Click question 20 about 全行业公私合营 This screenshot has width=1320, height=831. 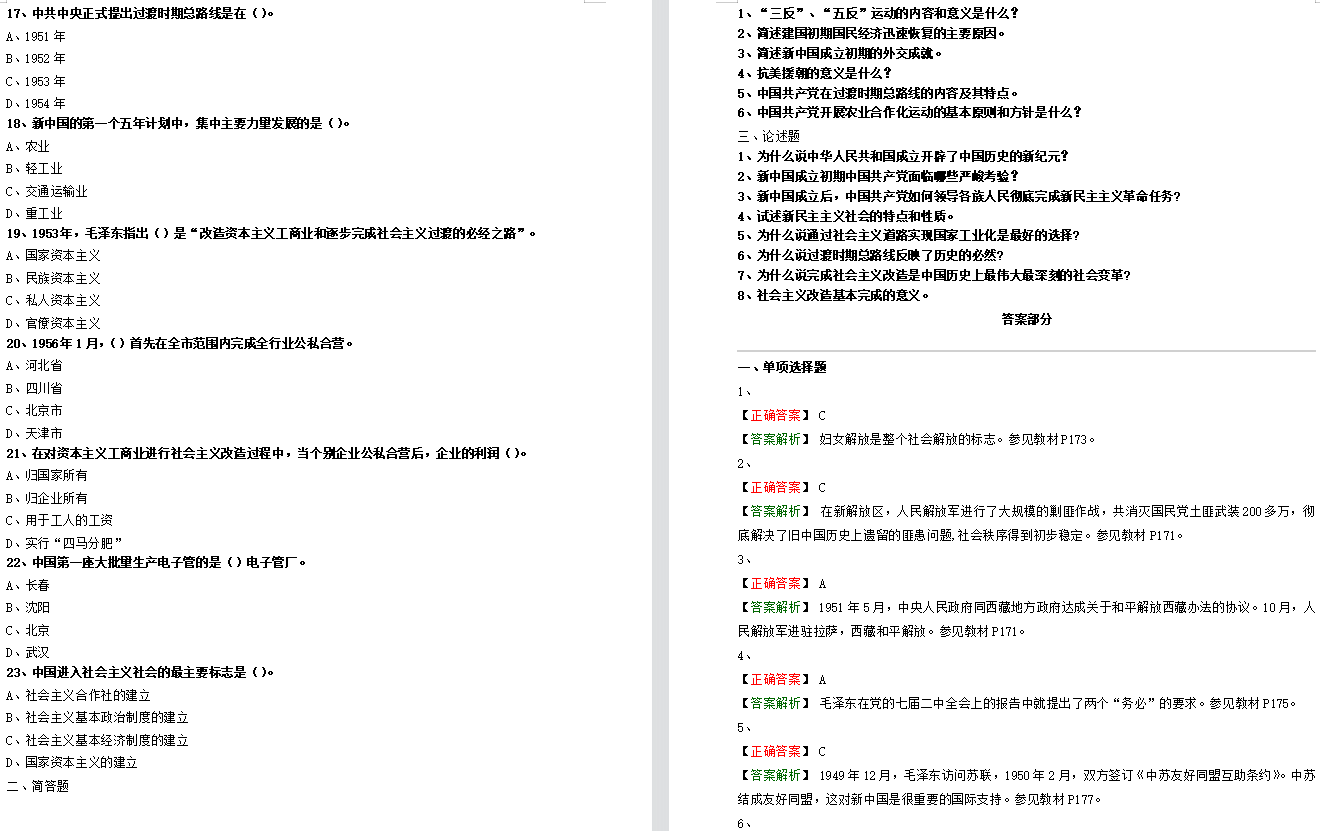click(x=181, y=344)
